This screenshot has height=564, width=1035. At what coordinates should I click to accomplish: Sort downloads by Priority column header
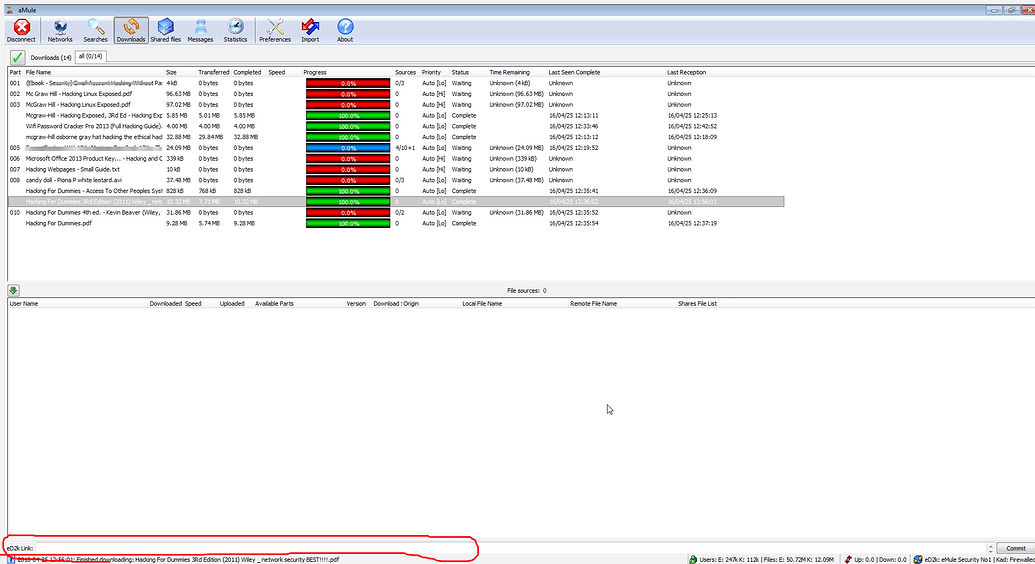[x=431, y=72]
